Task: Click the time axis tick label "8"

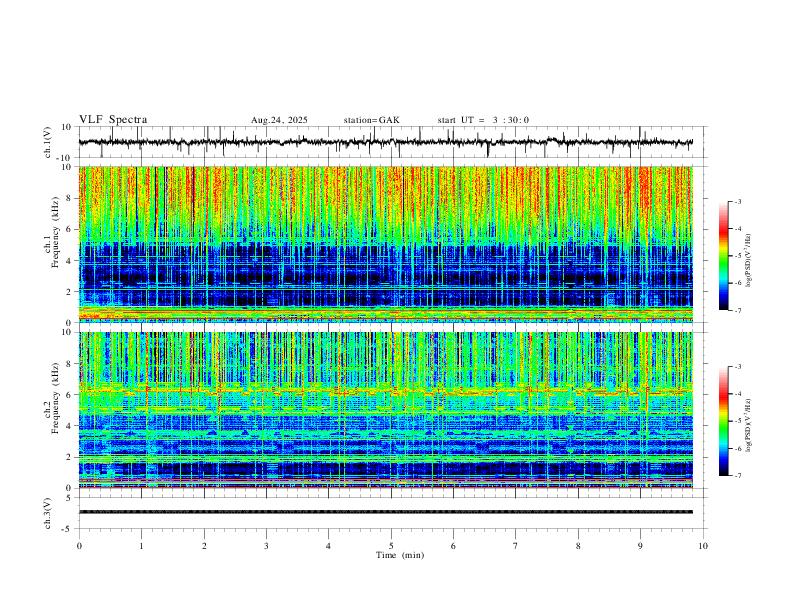Action: click(578, 546)
